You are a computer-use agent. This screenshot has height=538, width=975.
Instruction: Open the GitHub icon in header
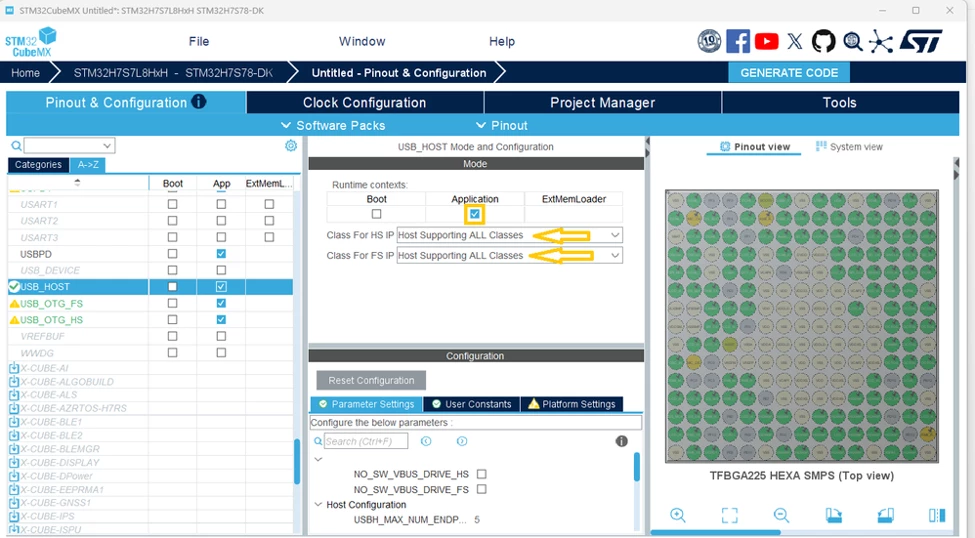click(x=823, y=42)
